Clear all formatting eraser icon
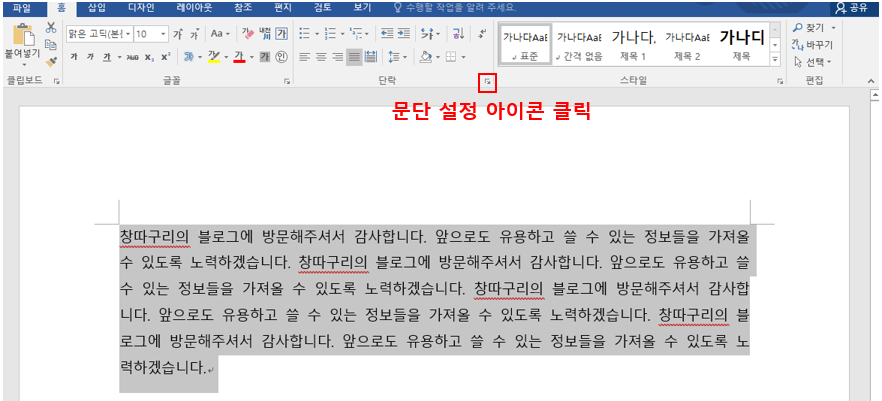The height and width of the screenshot is (401, 882). click(248, 34)
